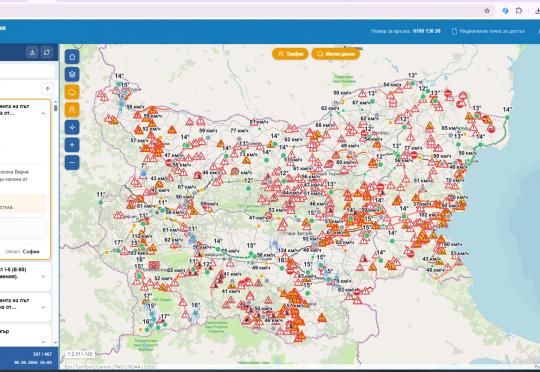Click the 102 км/ч speed label on the map
540x372 pixels.
[428, 215]
